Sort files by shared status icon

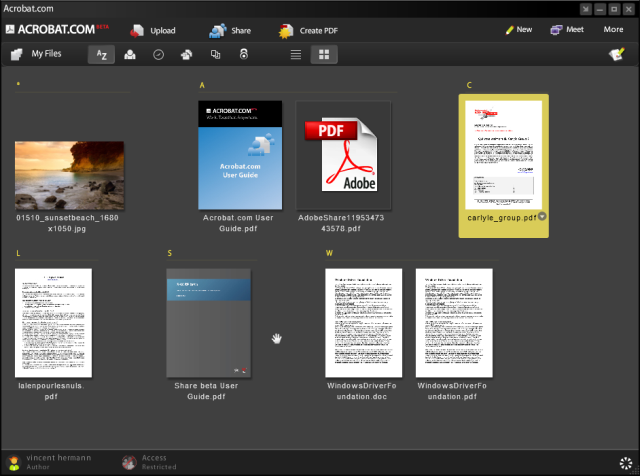click(x=187, y=54)
